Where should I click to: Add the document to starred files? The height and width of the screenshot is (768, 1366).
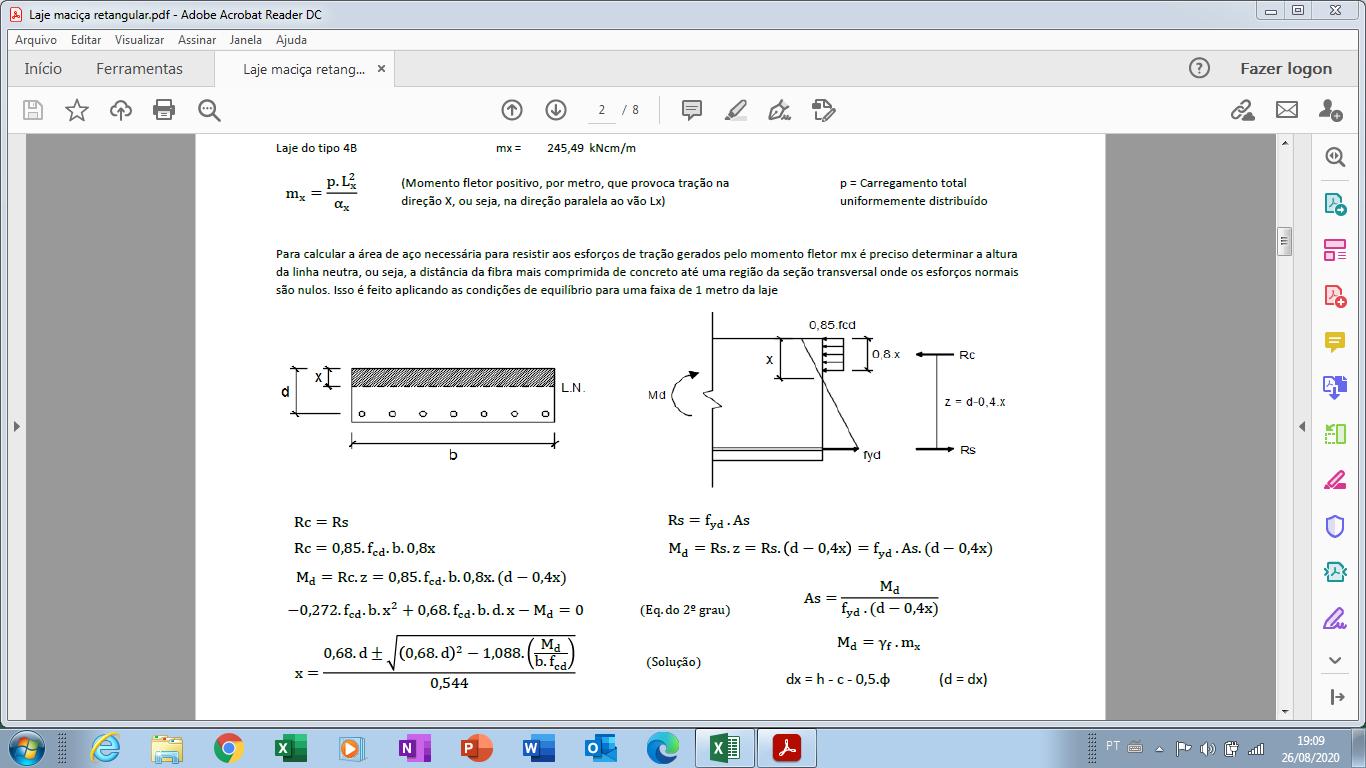(x=77, y=110)
